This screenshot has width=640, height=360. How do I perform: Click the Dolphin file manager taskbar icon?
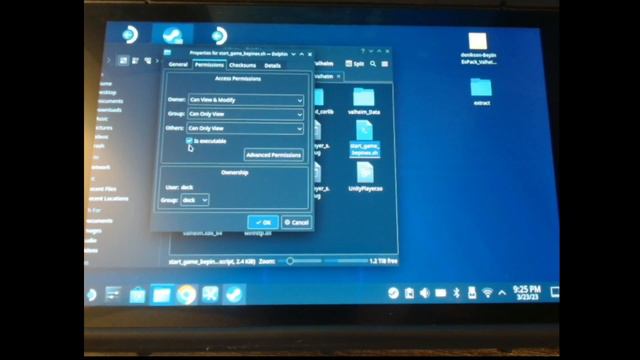pyautogui.click(x=161, y=295)
